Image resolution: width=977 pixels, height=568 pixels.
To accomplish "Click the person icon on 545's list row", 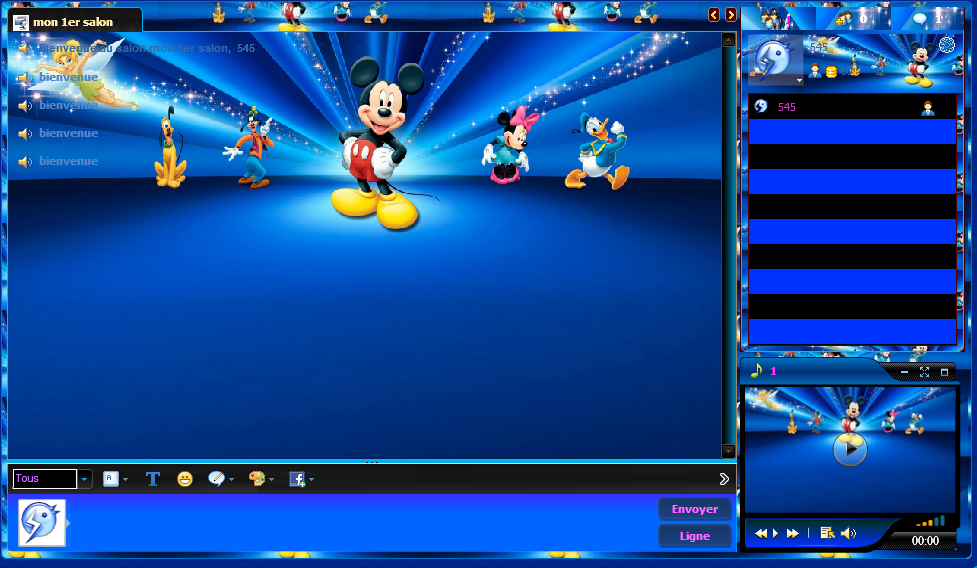I will tap(928, 108).
